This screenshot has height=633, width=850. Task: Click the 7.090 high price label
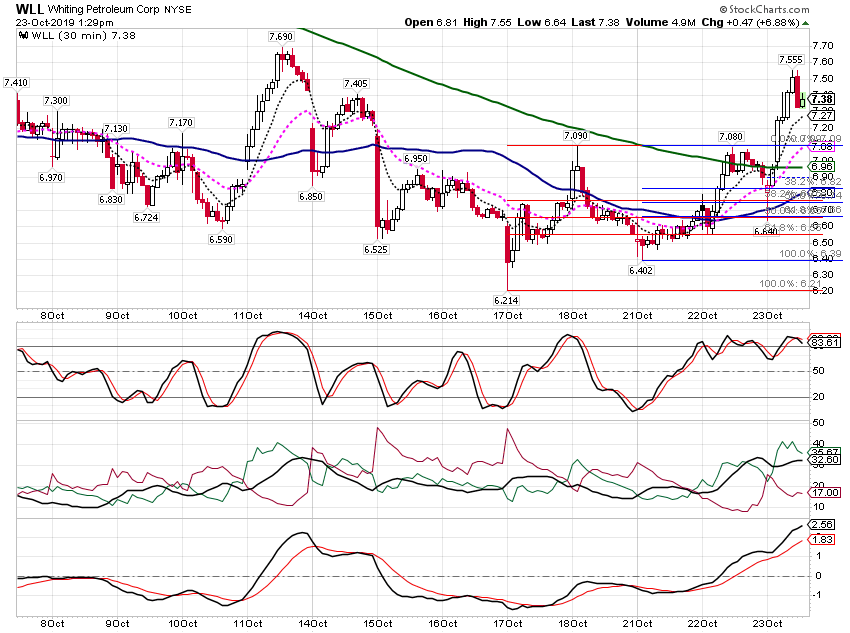pyautogui.click(x=576, y=135)
